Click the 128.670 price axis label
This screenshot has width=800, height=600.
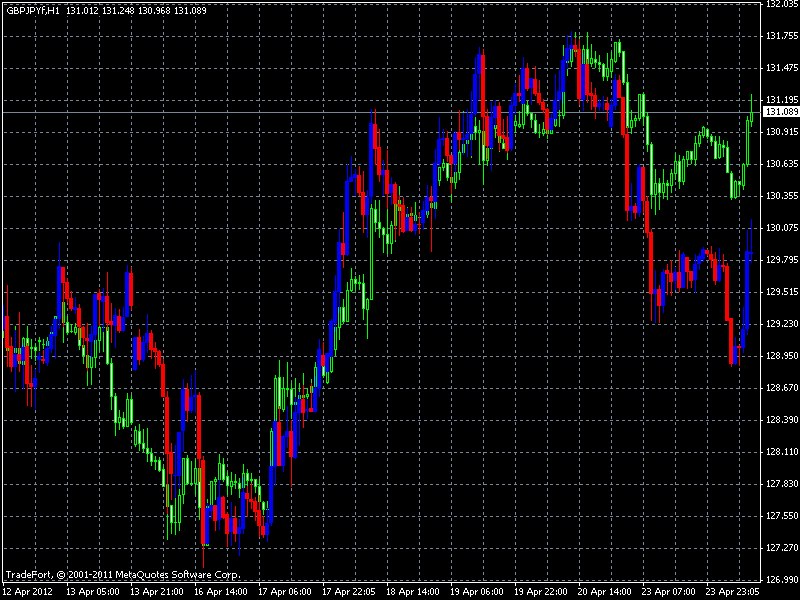(x=782, y=388)
